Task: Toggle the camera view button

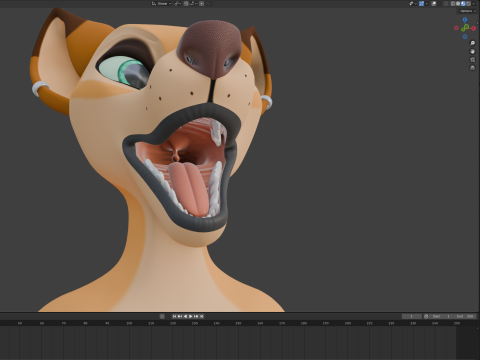Action: [472, 59]
